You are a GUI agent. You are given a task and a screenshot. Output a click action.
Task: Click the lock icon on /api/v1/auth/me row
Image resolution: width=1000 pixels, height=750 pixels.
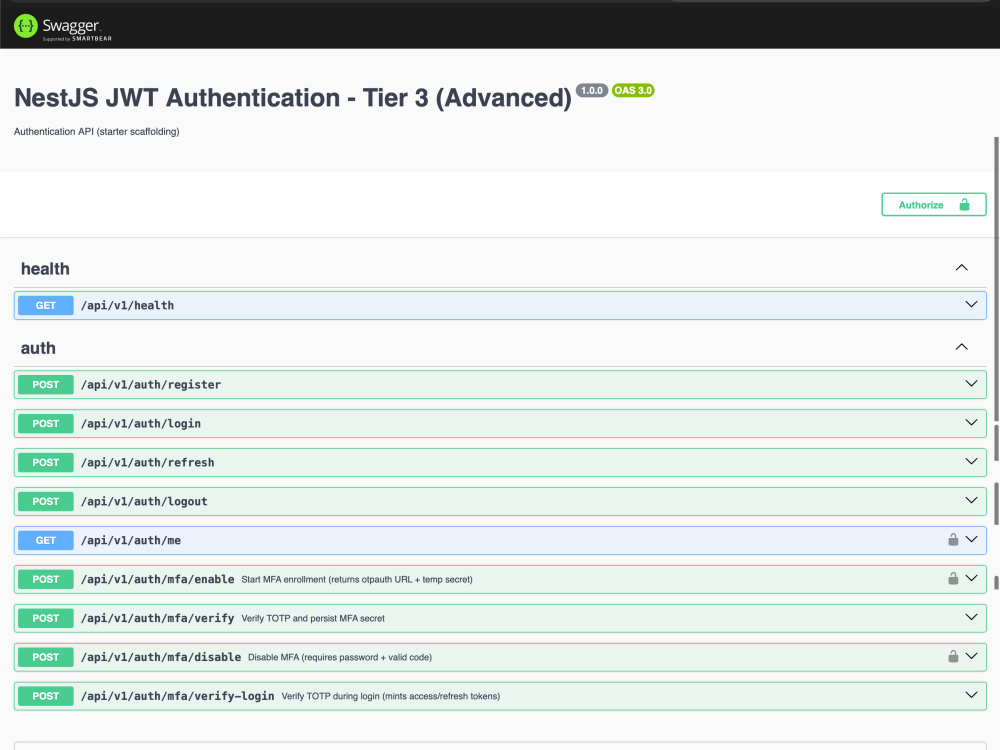click(x=953, y=540)
